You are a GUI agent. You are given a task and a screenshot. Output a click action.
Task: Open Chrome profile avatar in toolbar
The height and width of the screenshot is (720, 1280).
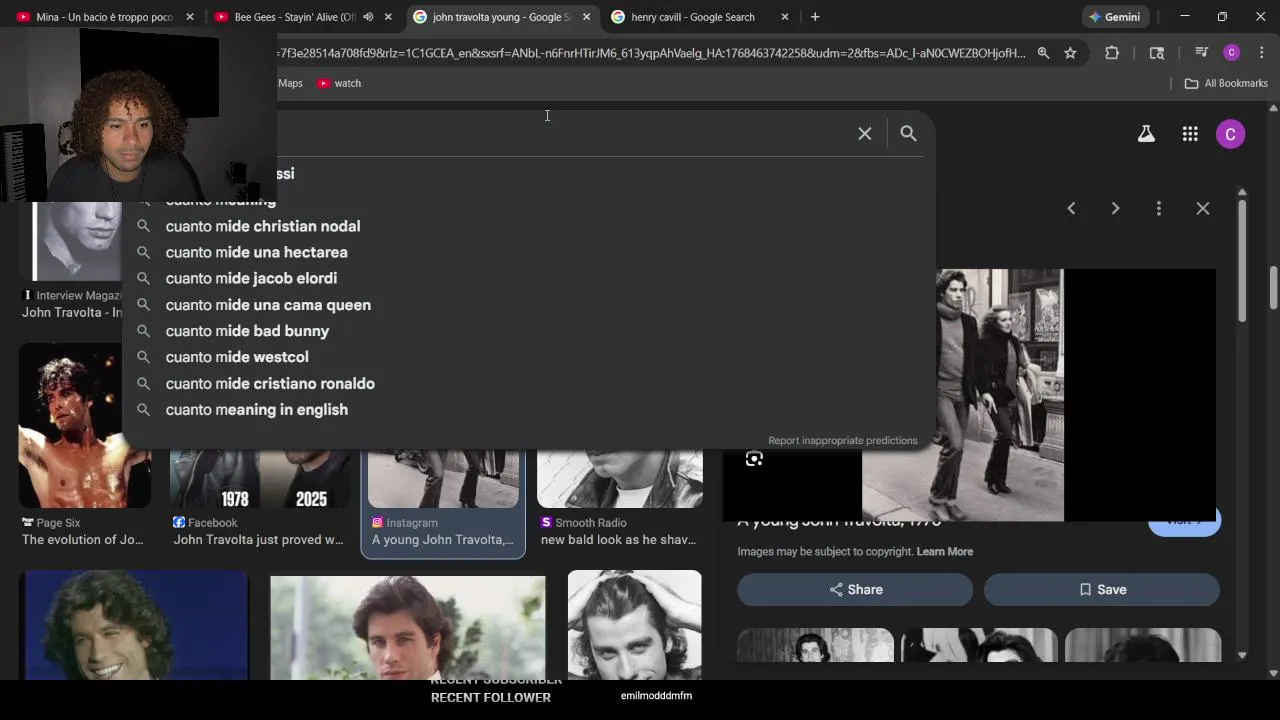tap(1232, 53)
